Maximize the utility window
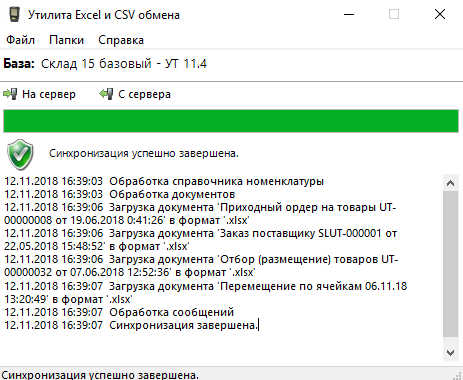Screen dimensions: 463x380 tap(394, 14)
